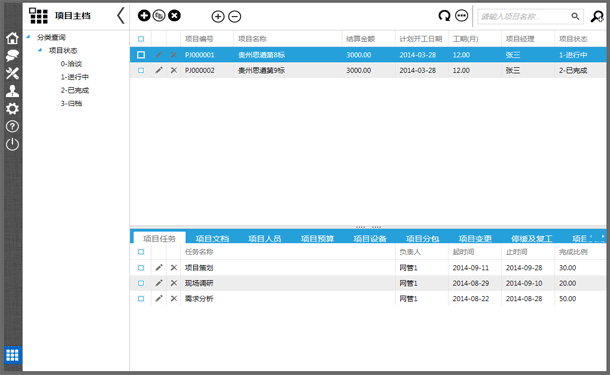Switch to the 停缓及复工 tab
This screenshot has width=610, height=375.
click(531, 238)
